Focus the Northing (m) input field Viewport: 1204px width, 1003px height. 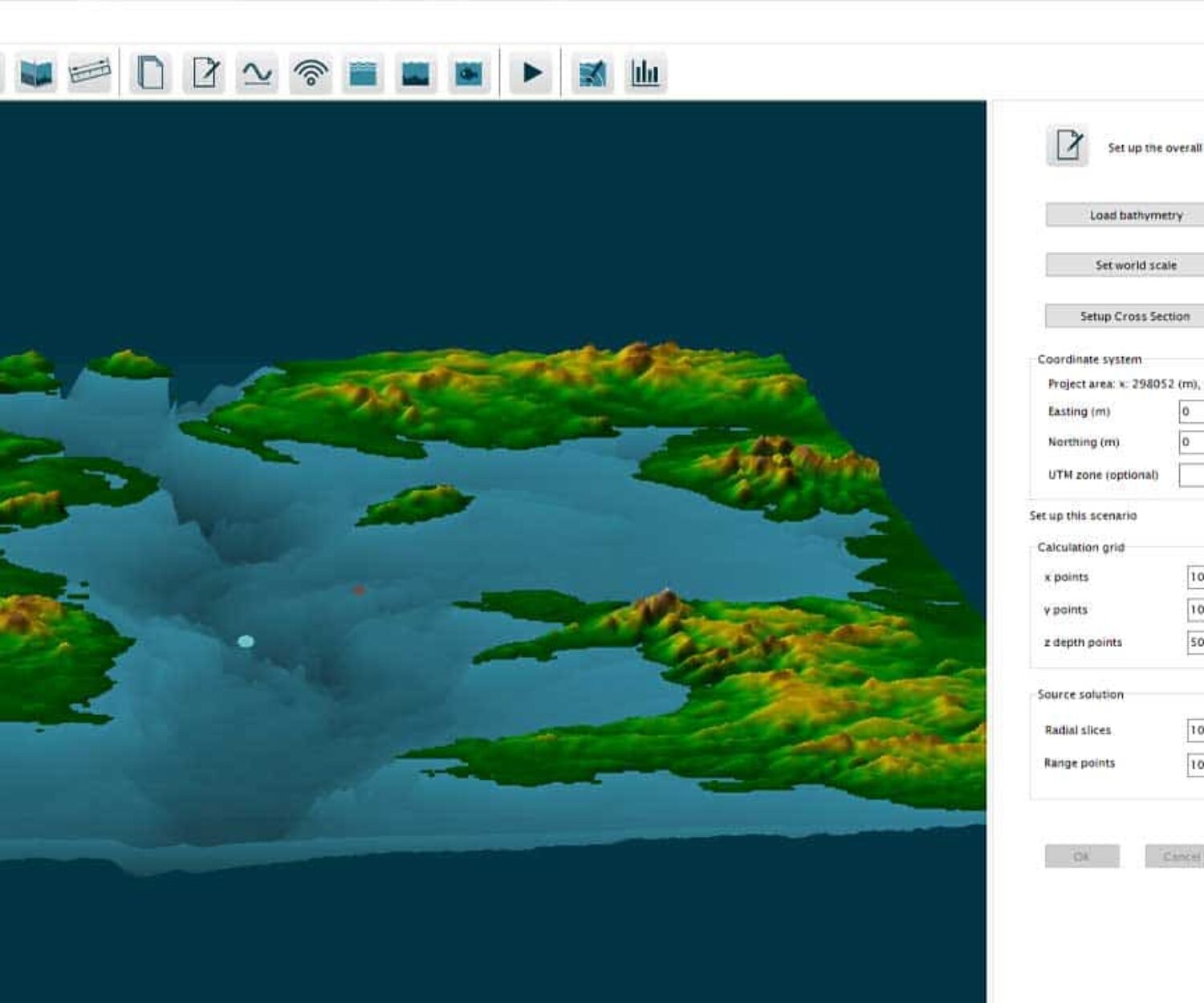click(1191, 442)
